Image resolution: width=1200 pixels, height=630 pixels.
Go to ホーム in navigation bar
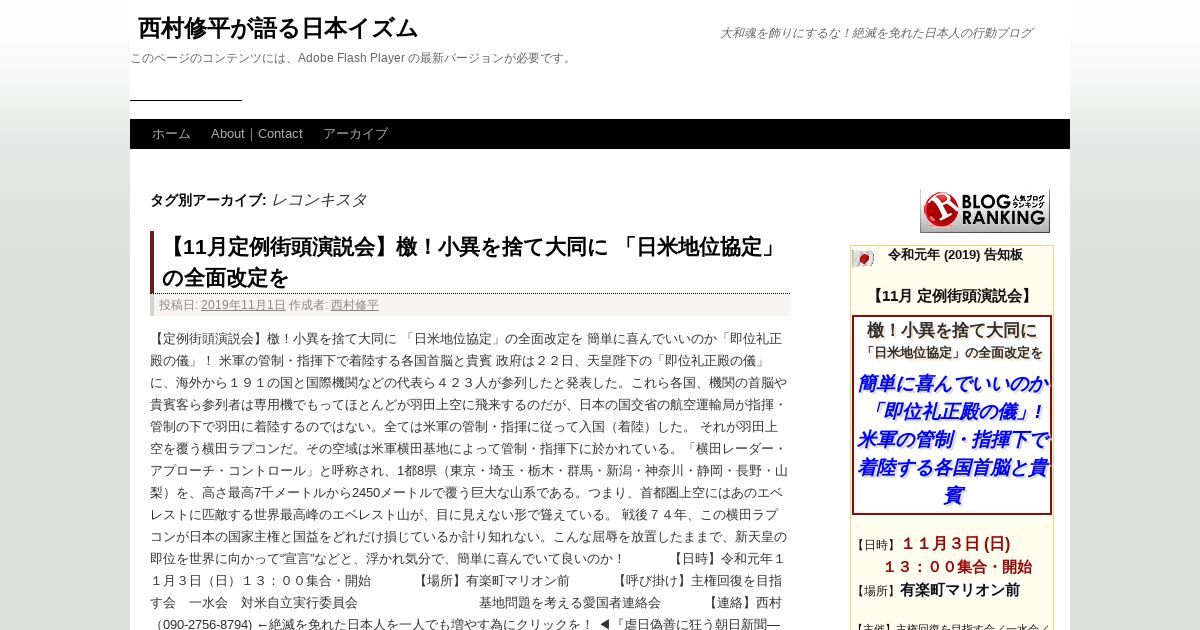[x=171, y=134]
